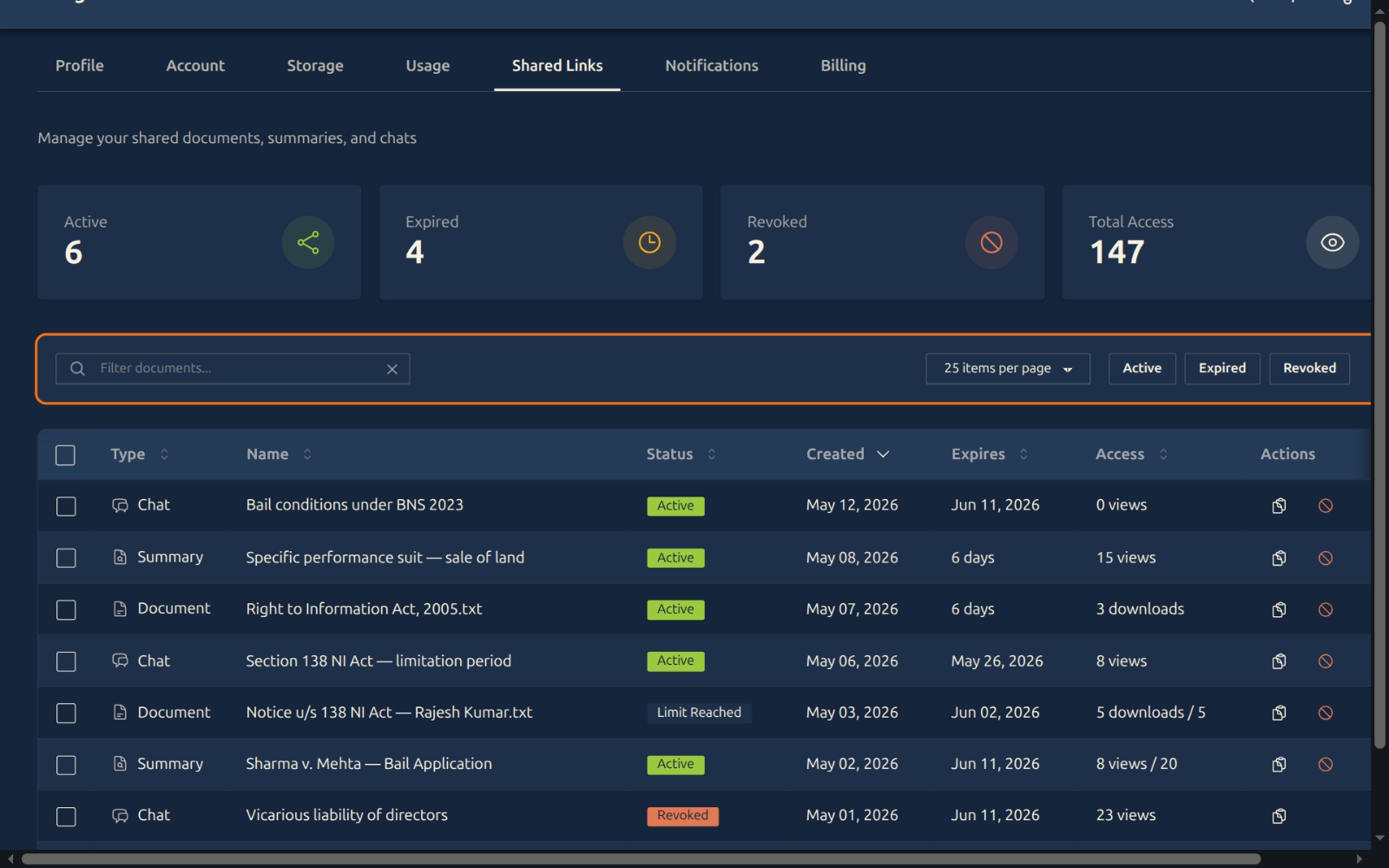Revoke Sharma v. Mehta summary link

[x=1325, y=764]
